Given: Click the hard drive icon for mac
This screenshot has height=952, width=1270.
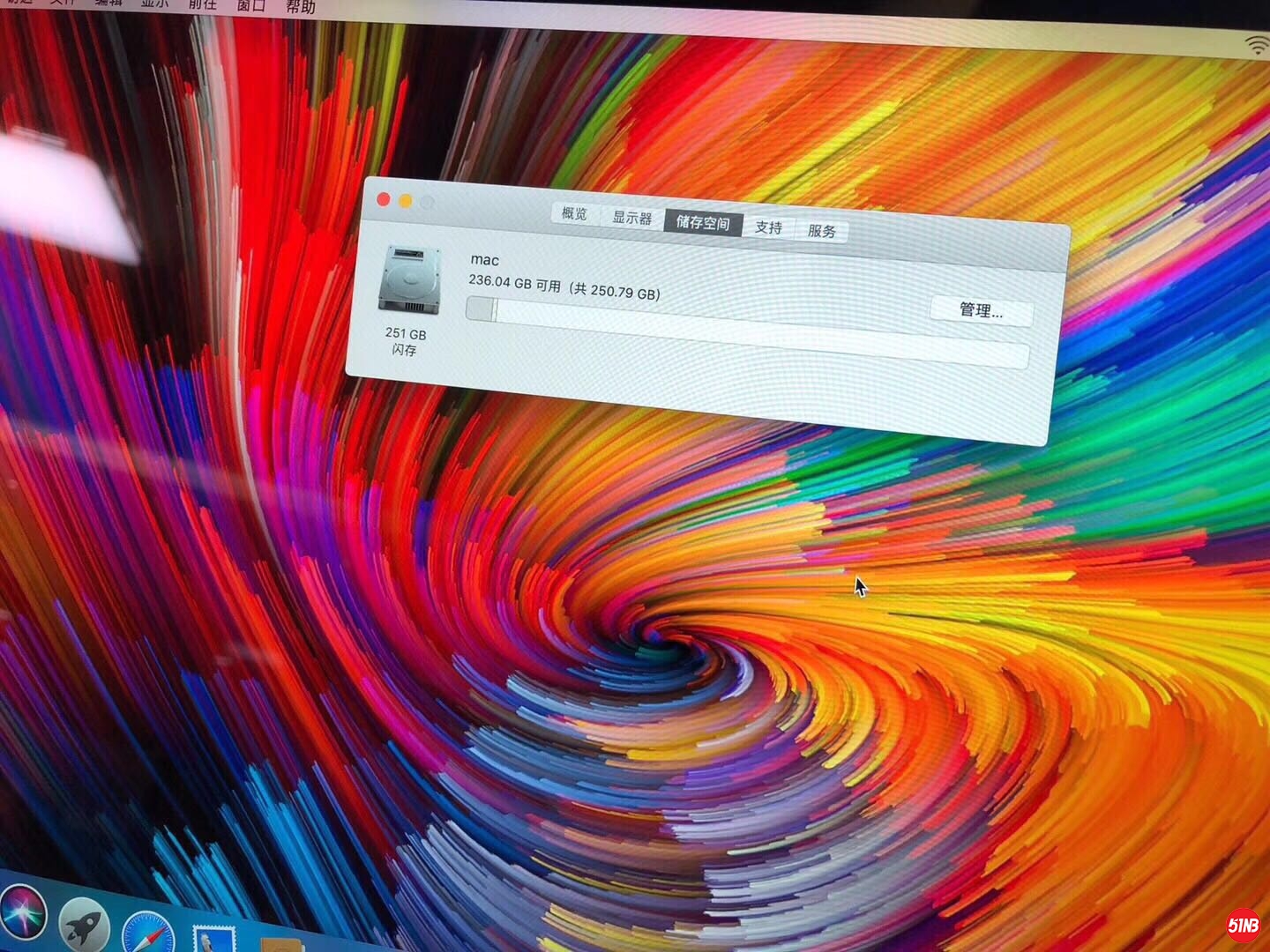Looking at the screenshot, I should click(x=409, y=281).
